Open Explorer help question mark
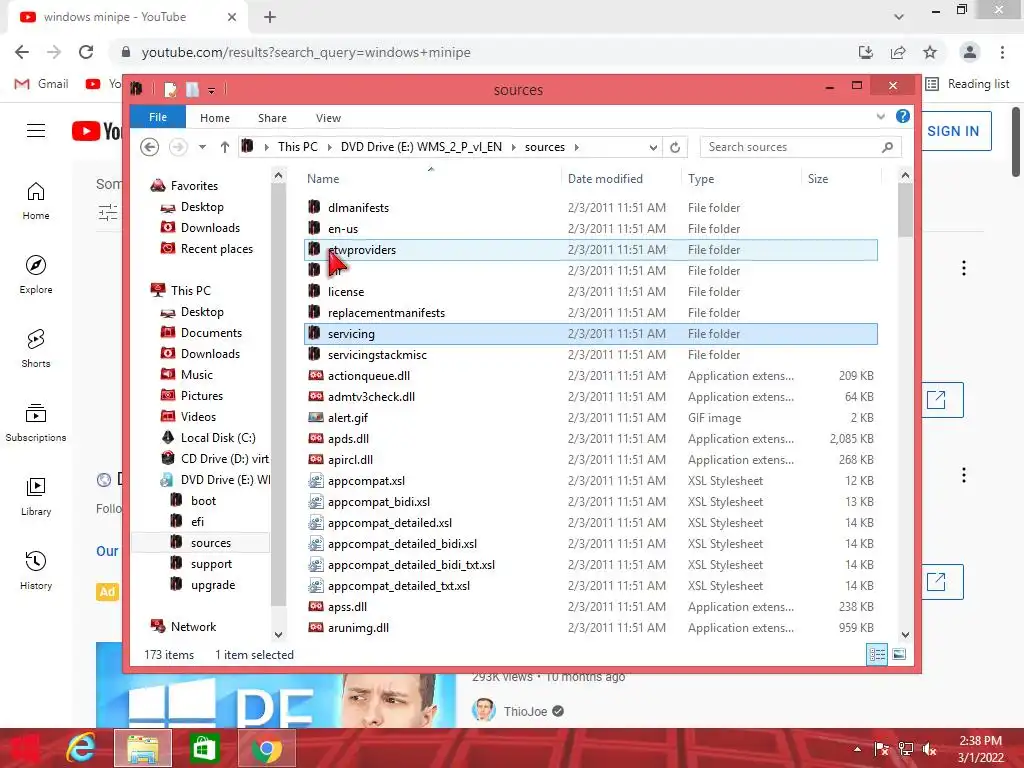This screenshot has width=1024, height=768. coord(903,117)
